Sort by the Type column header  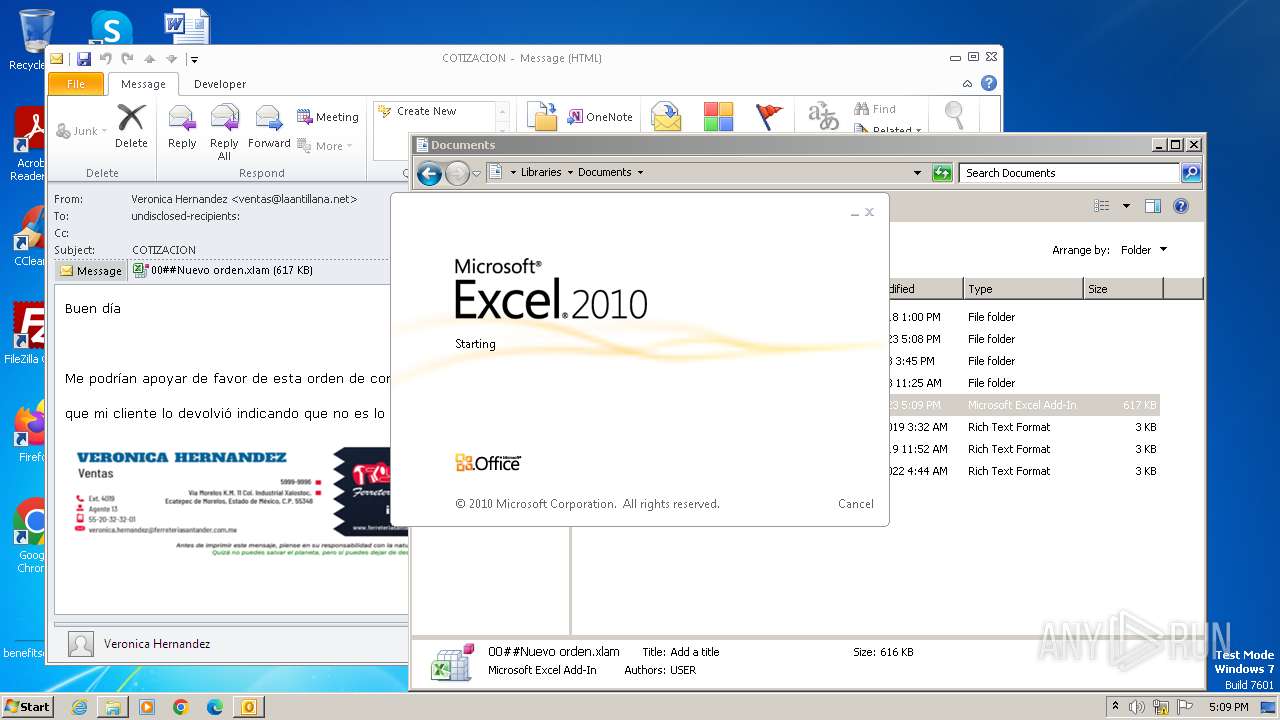coord(1023,289)
